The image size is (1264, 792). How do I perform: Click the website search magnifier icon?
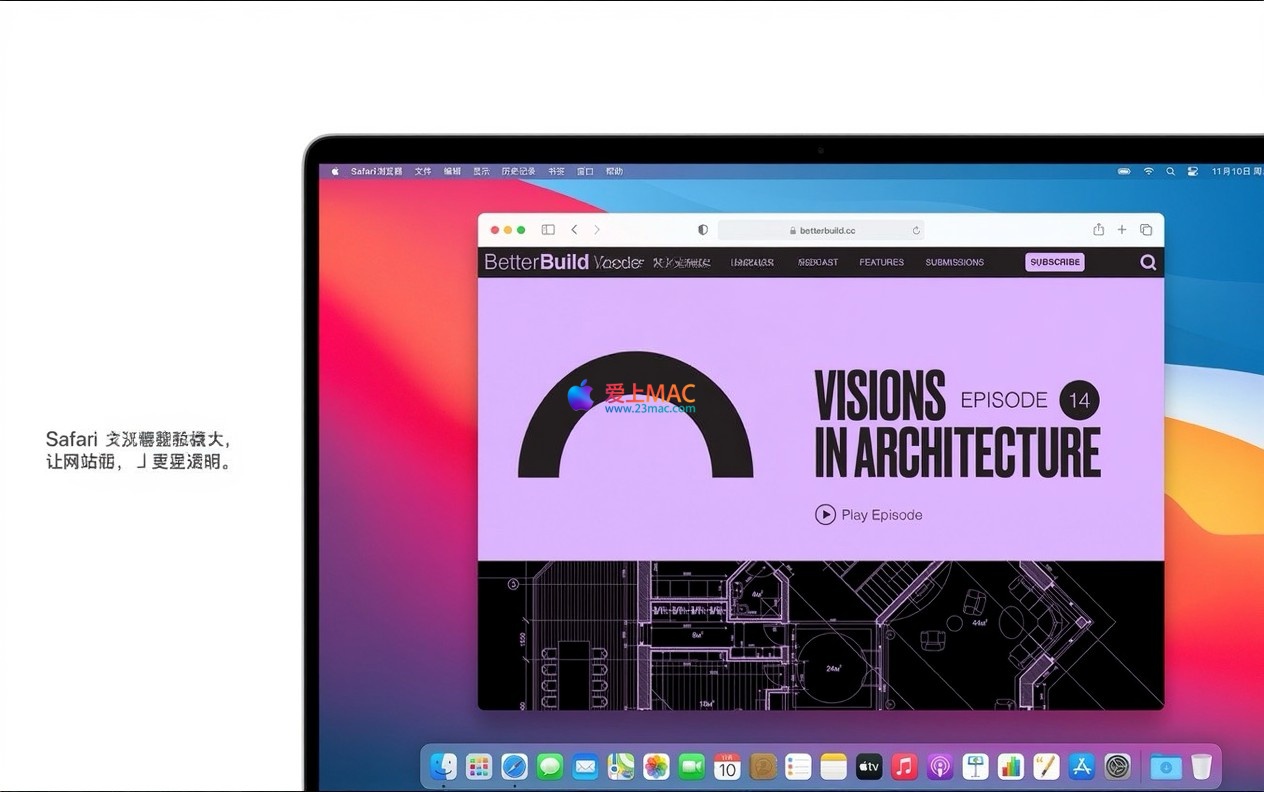click(x=1148, y=262)
